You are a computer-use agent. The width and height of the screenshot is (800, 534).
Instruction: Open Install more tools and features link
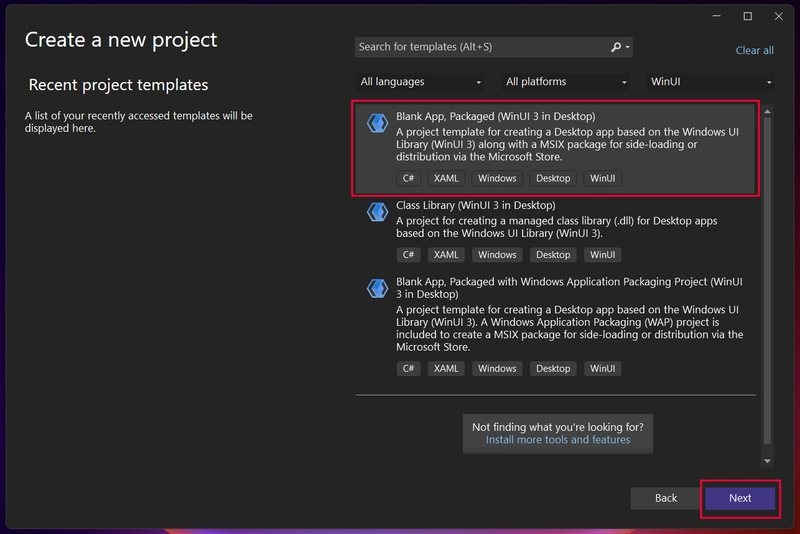(x=558, y=440)
